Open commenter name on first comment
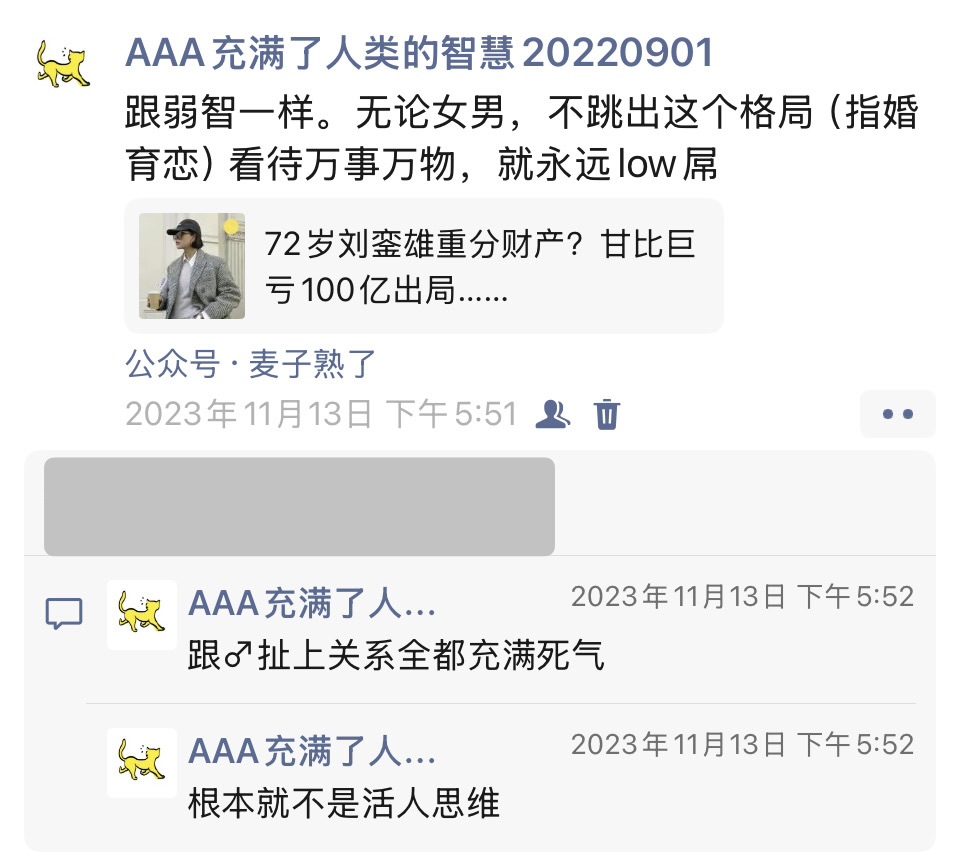Image resolution: width=960 pixels, height=854 pixels. point(312,603)
